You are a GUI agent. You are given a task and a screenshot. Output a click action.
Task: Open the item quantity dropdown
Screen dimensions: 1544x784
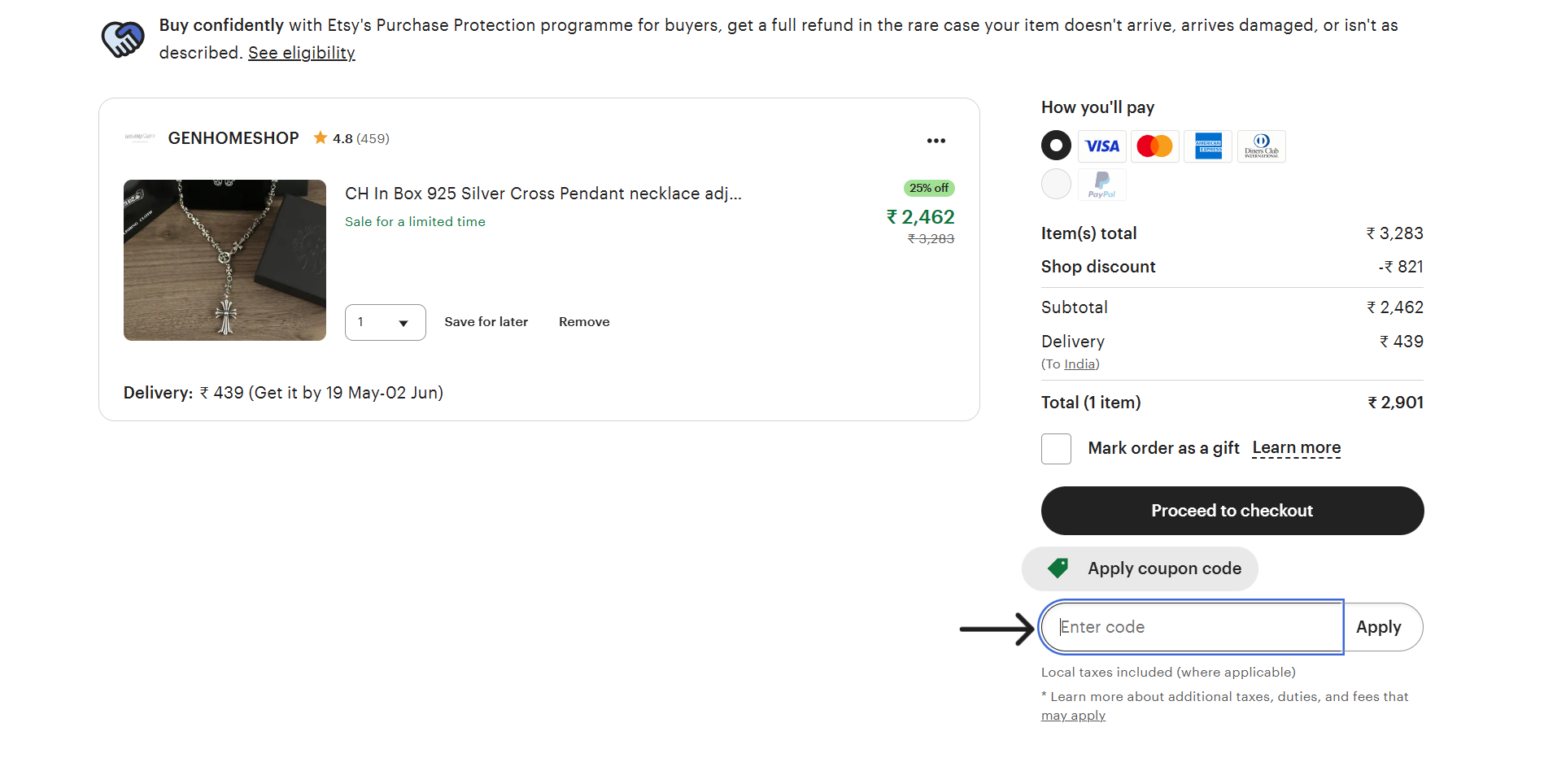point(385,322)
